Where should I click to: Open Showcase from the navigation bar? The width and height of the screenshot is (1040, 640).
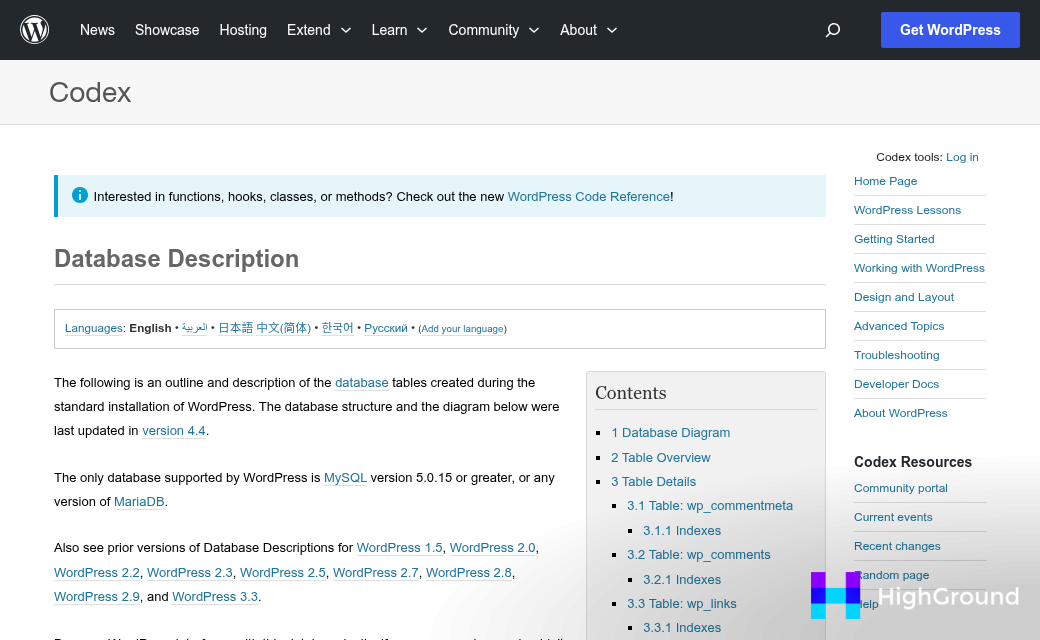tap(167, 30)
